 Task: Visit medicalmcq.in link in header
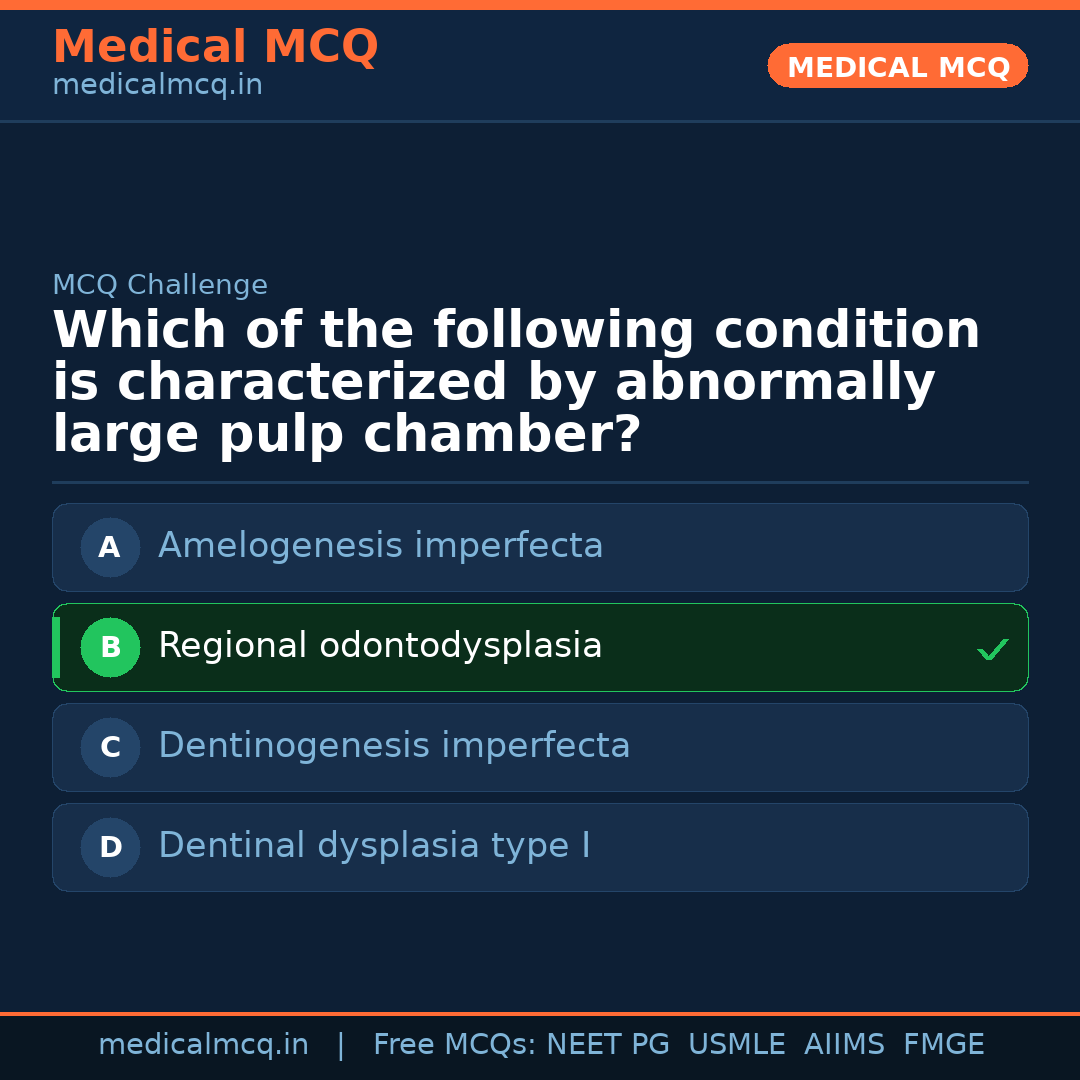pyautogui.click(x=157, y=86)
